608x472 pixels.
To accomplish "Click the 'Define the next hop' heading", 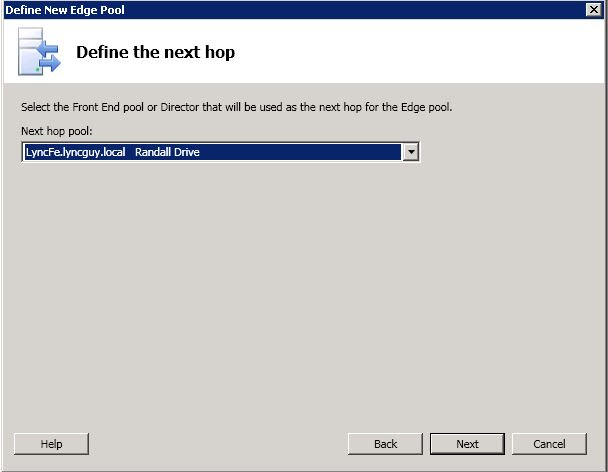I will point(155,52).
